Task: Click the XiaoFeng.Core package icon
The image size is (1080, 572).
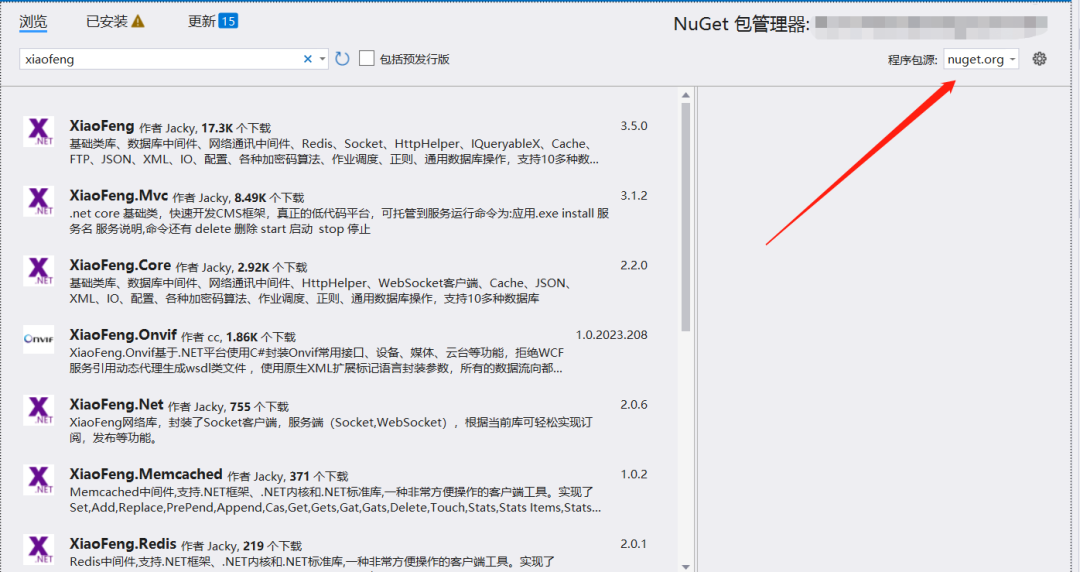Action: pyautogui.click(x=39, y=270)
